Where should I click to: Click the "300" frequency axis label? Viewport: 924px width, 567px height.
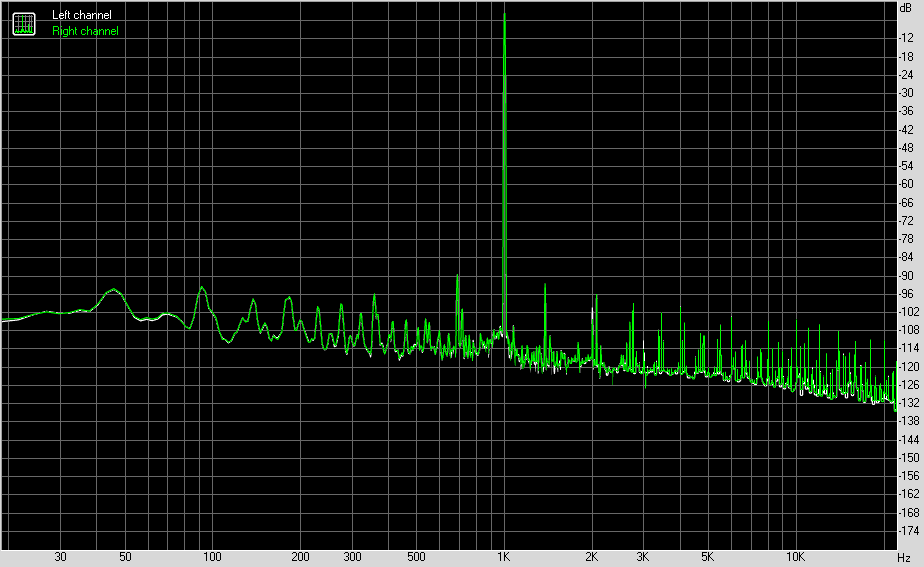(x=352, y=557)
